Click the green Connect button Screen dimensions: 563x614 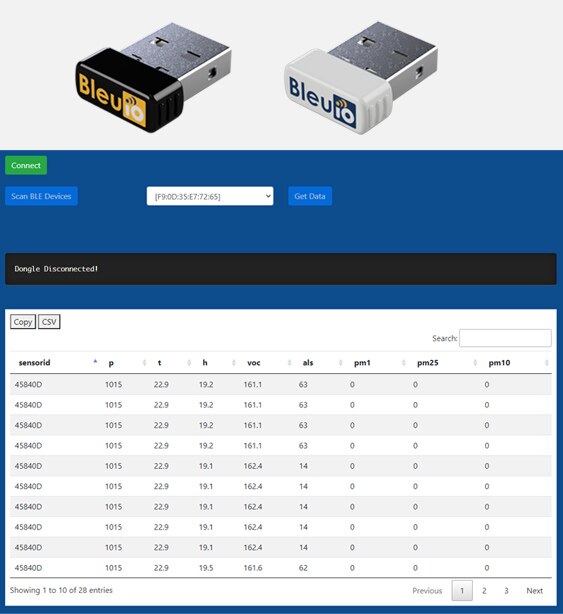click(x=26, y=165)
